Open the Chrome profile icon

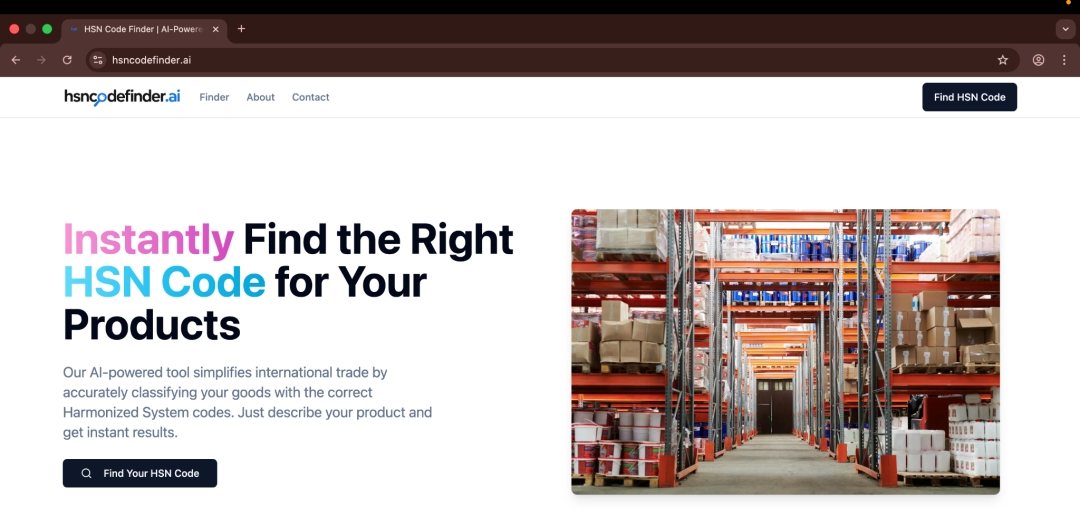(x=1038, y=60)
